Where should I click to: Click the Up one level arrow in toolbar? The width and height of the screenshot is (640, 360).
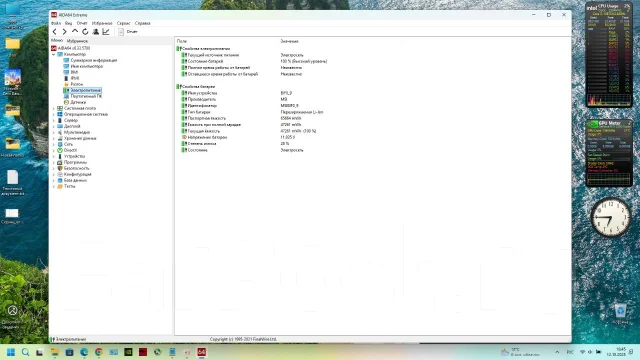75,31
